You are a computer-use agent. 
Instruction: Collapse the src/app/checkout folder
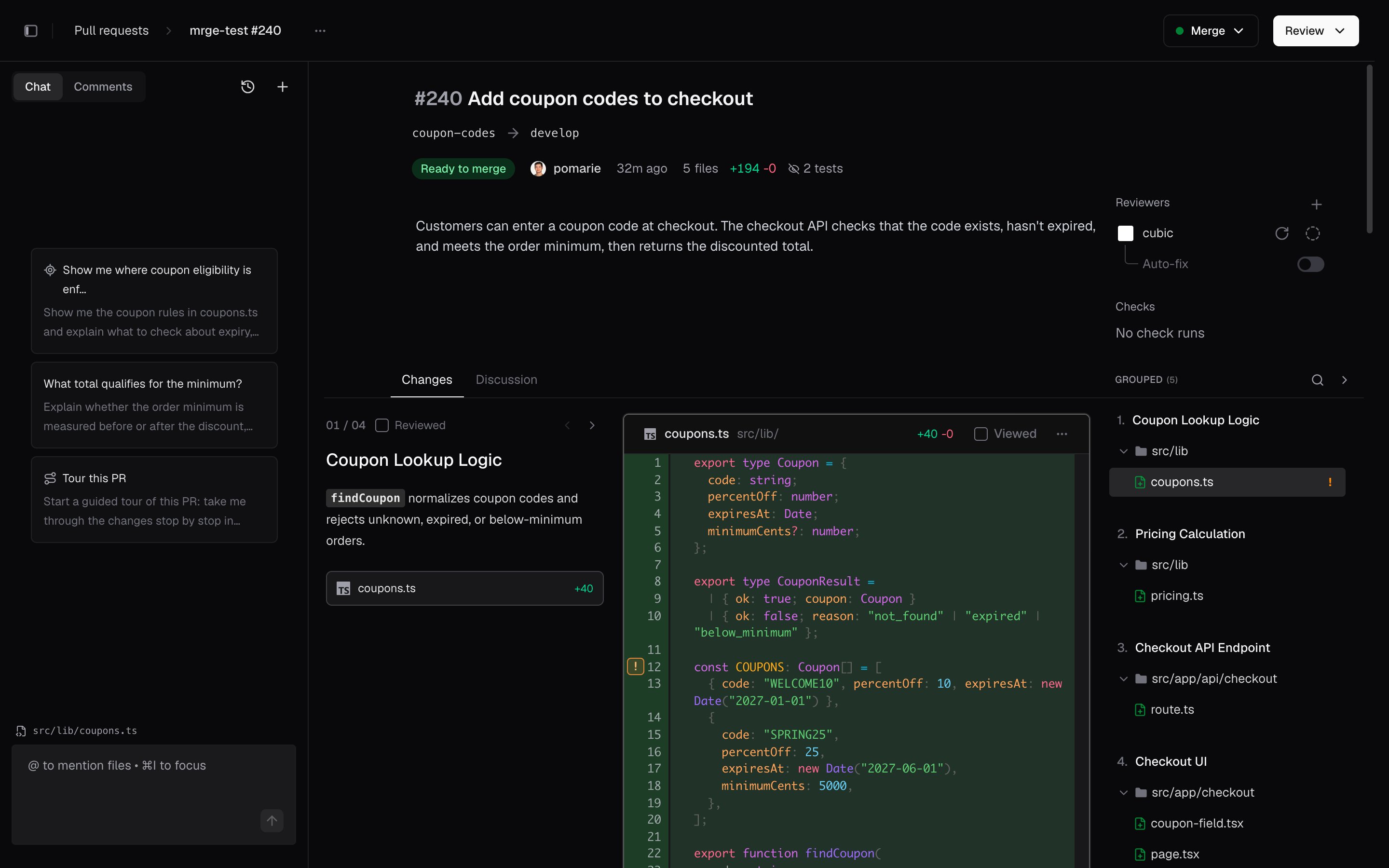tap(1123, 792)
